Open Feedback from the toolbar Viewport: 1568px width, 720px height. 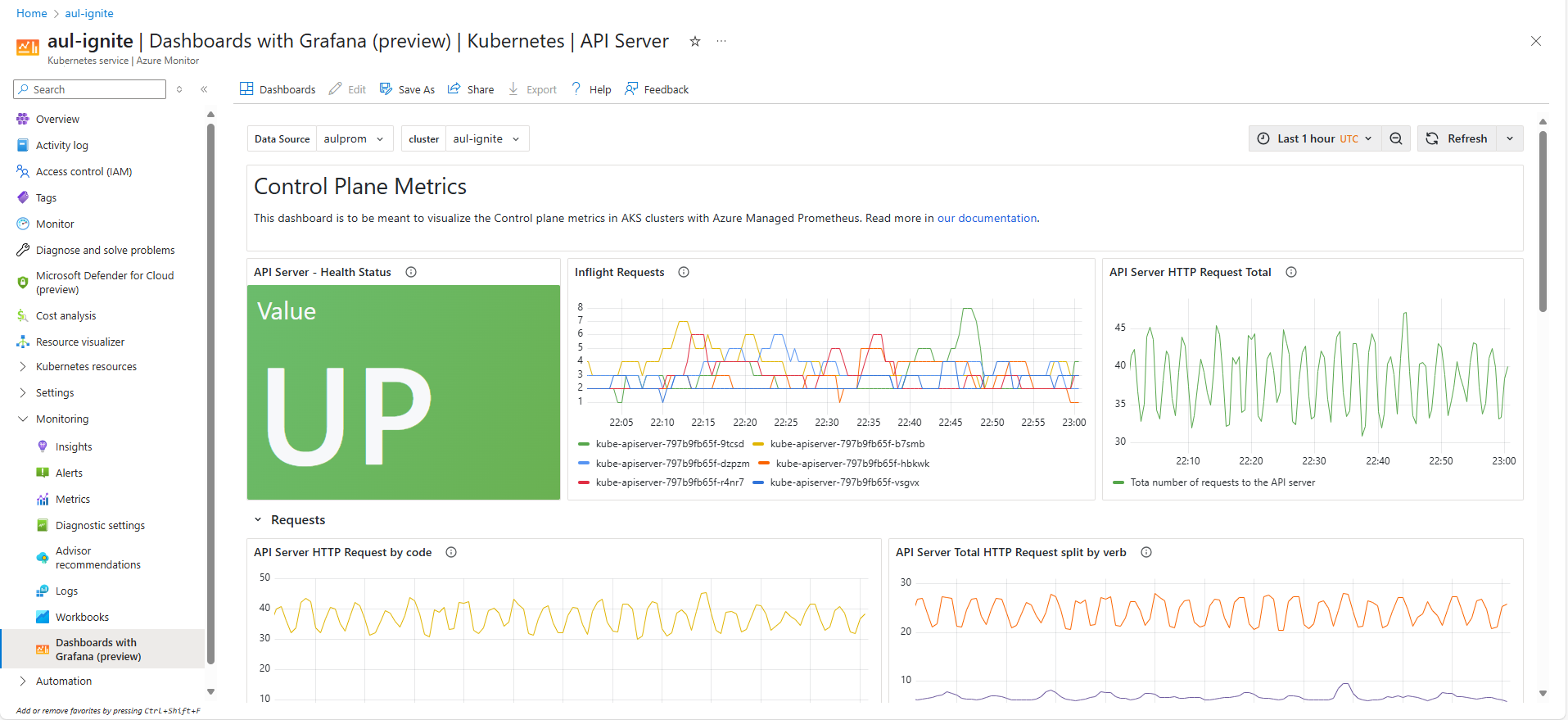[x=657, y=89]
